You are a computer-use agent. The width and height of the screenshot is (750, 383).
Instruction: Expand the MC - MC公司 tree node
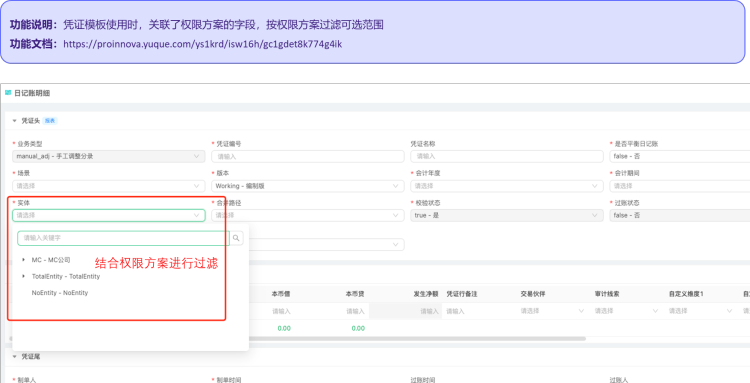(x=23, y=260)
